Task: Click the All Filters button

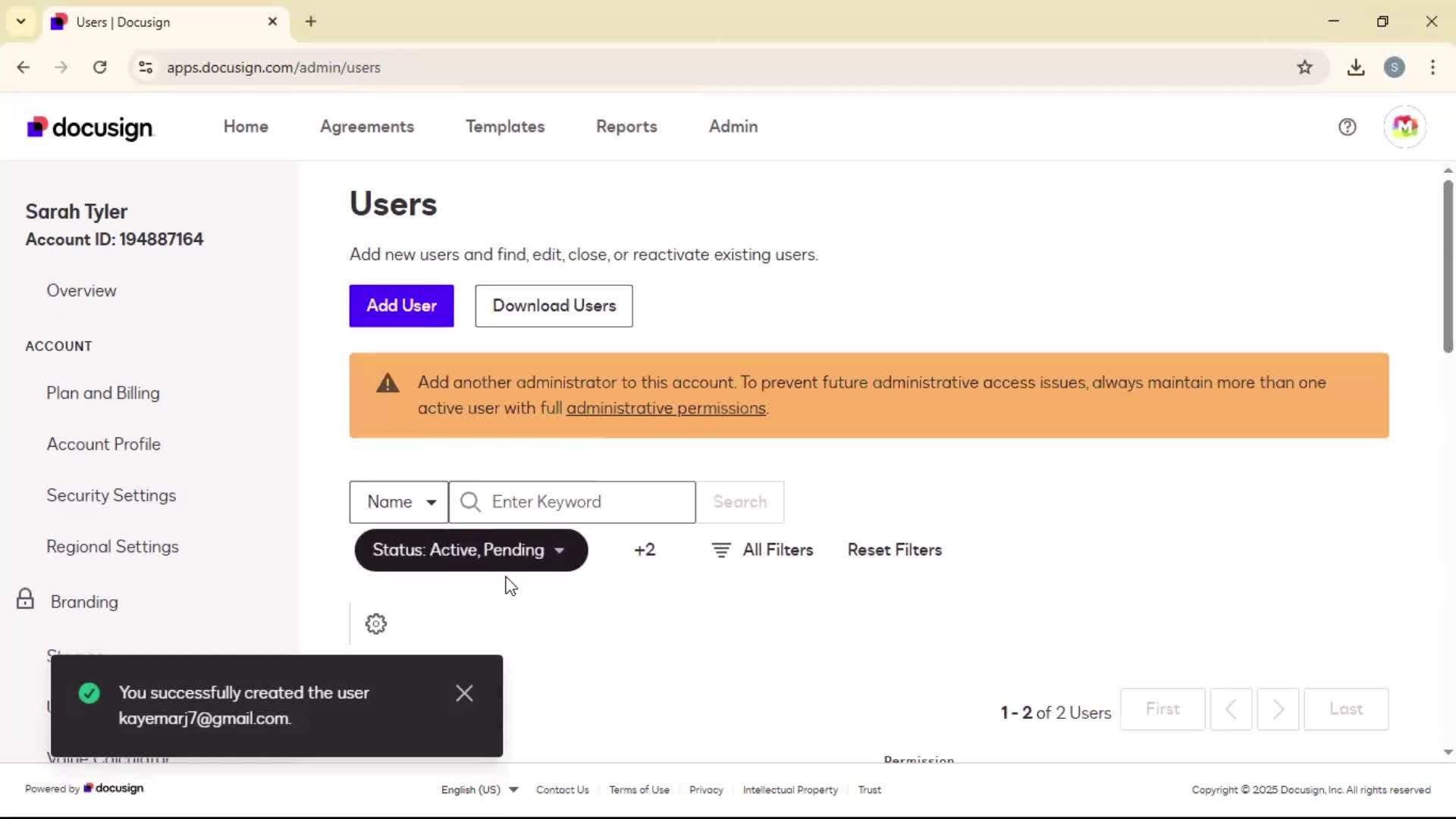Action: coord(762,550)
